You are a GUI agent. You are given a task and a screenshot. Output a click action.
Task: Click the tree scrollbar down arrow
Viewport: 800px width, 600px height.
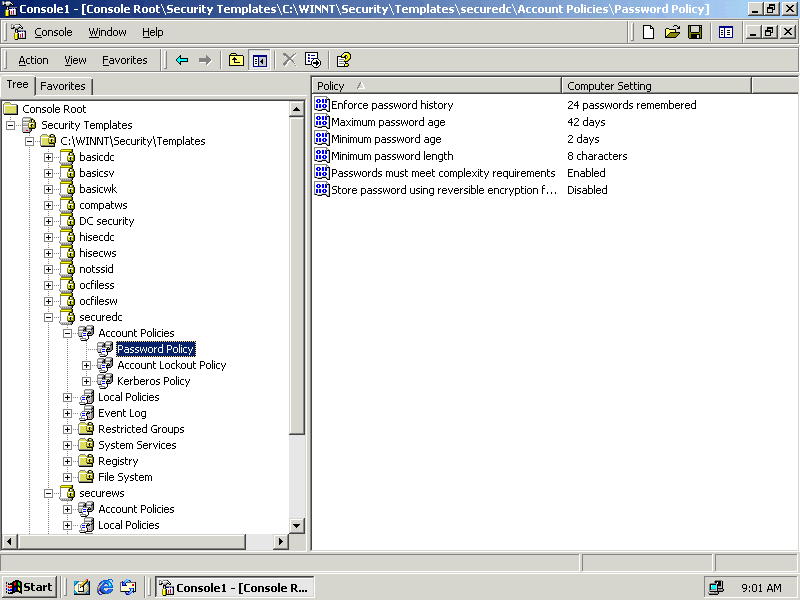pos(297,525)
